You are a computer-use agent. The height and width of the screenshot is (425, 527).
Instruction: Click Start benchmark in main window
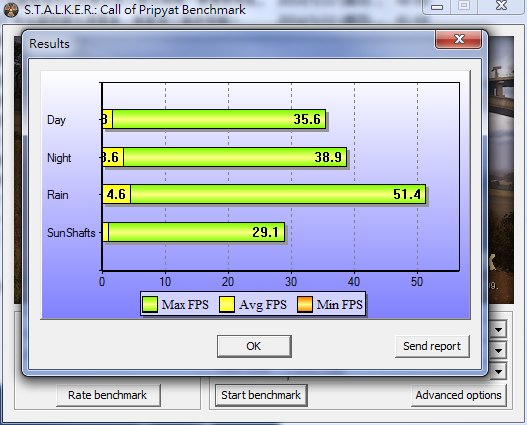click(261, 395)
